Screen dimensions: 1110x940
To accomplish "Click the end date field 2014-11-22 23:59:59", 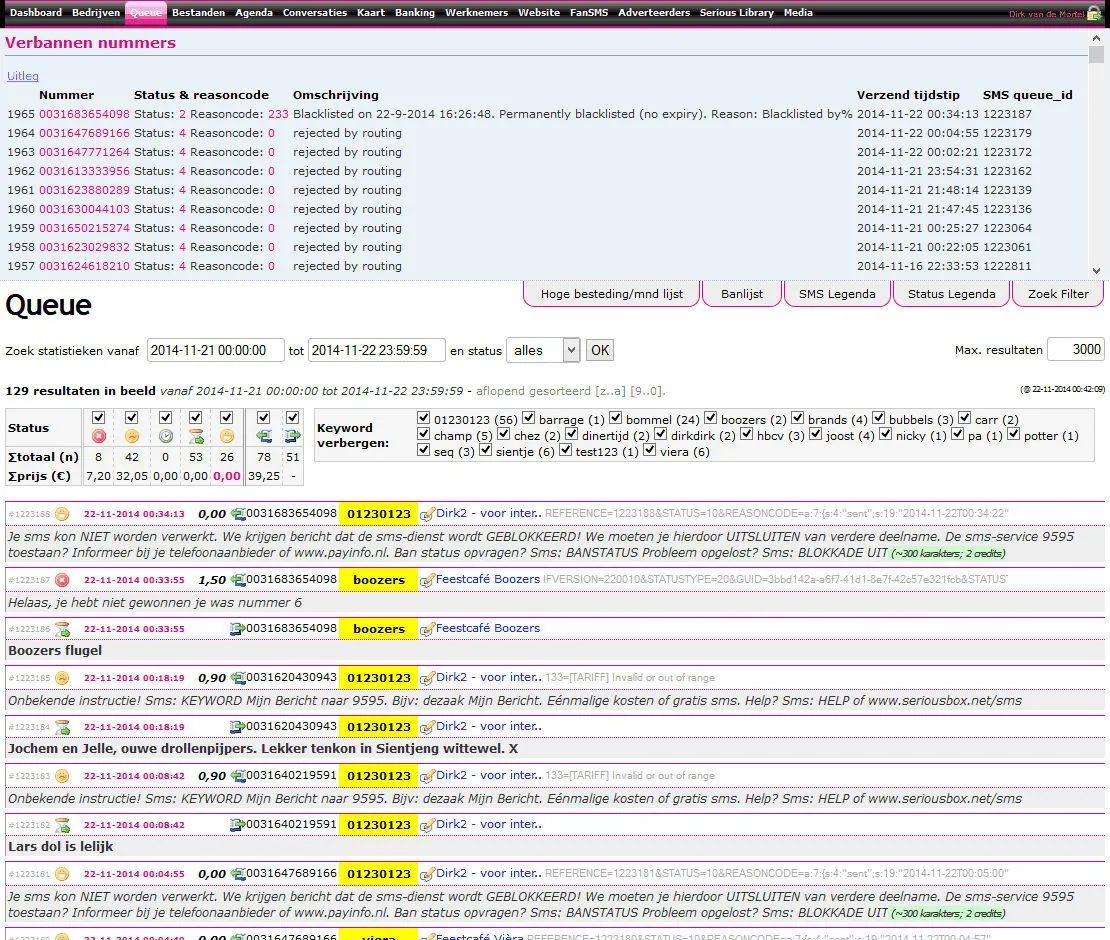I will [377, 350].
